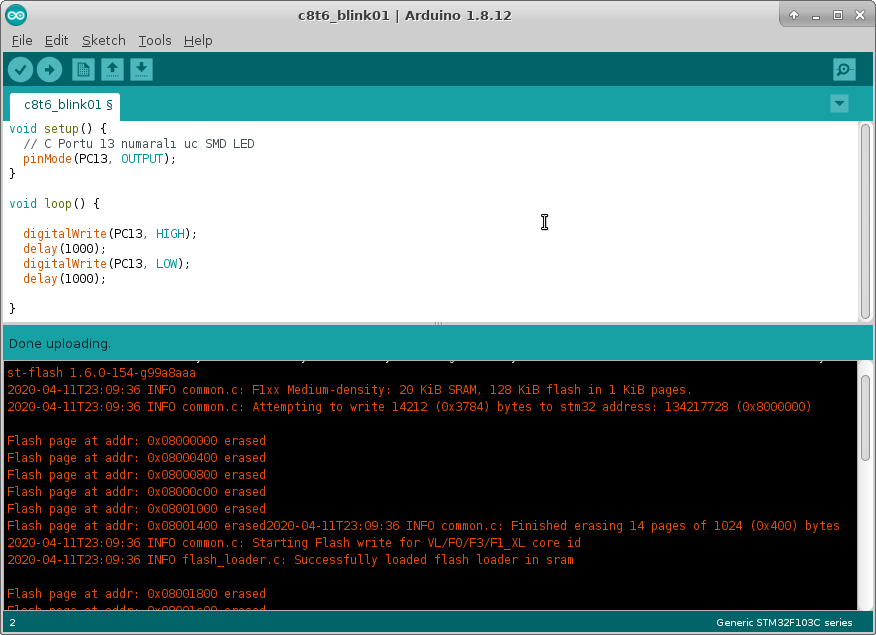876x635 pixels.
Task: Click the window keep-above arrow button
Action: 794,15
